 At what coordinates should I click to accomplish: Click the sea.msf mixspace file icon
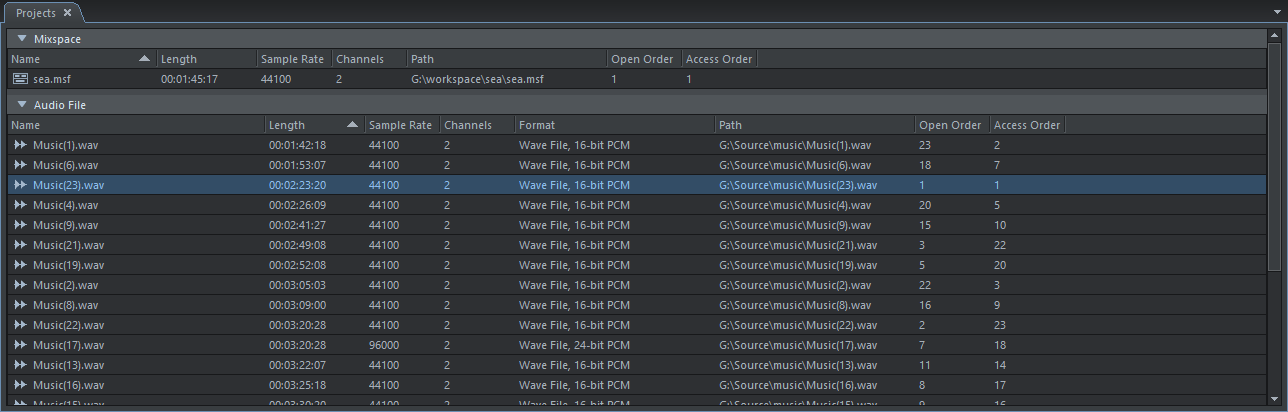[x=20, y=78]
